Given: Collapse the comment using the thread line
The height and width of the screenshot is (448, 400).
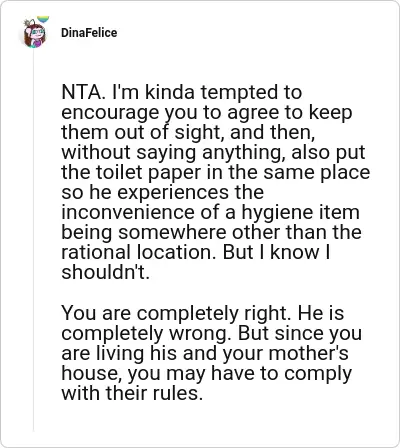Looking at the screenshot, I should [33, 240].
